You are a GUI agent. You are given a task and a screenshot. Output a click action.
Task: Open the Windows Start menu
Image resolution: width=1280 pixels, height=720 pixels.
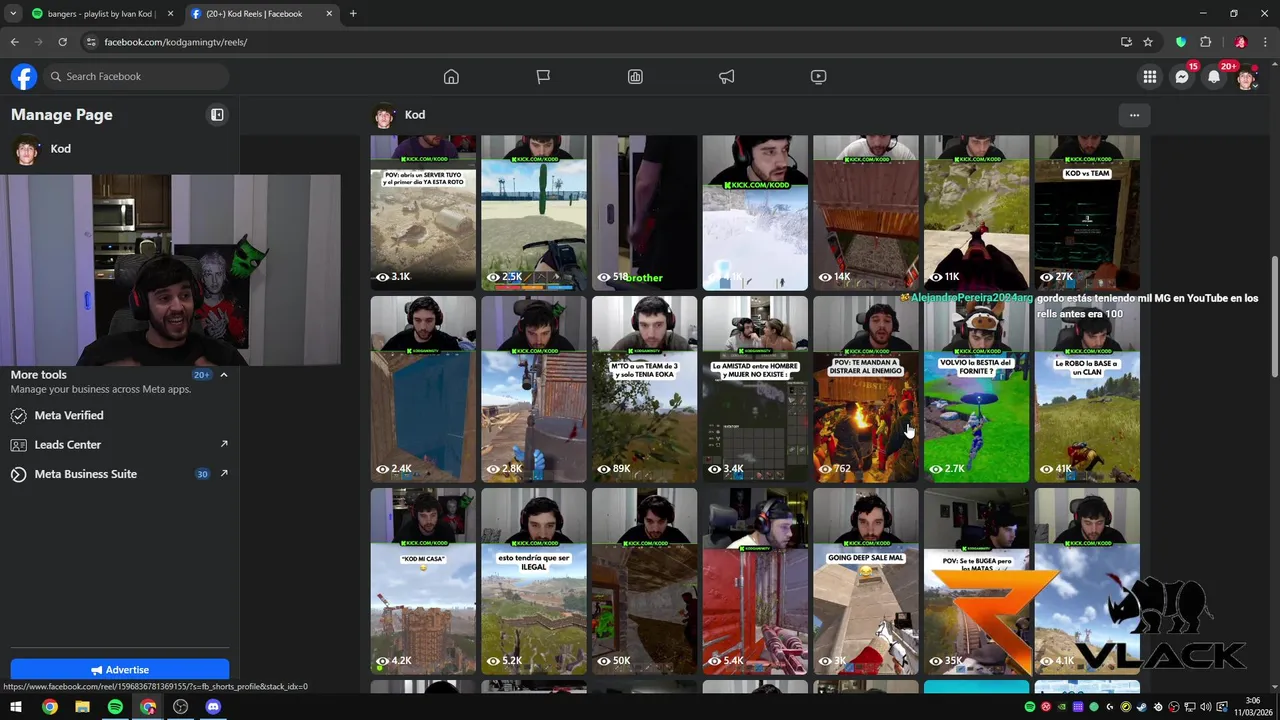[16, 707]
